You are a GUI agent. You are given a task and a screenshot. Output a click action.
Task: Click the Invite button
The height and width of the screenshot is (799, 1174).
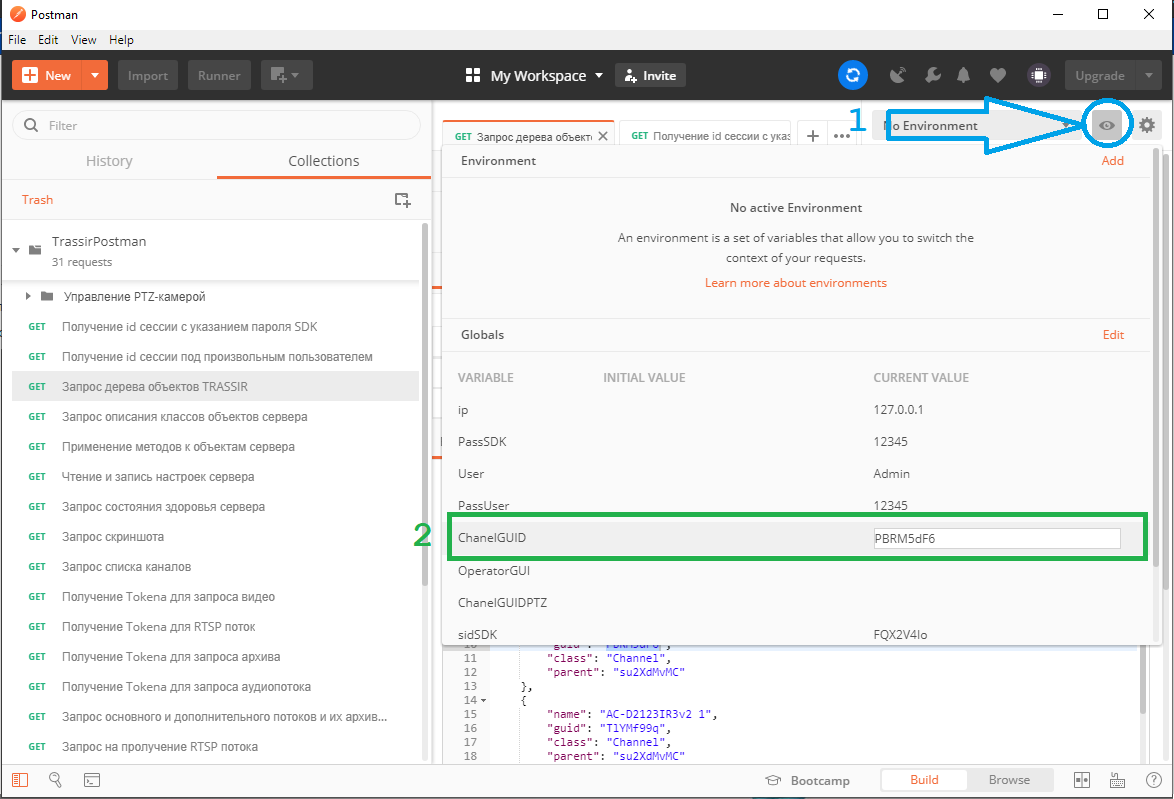(x=650, y=75)
